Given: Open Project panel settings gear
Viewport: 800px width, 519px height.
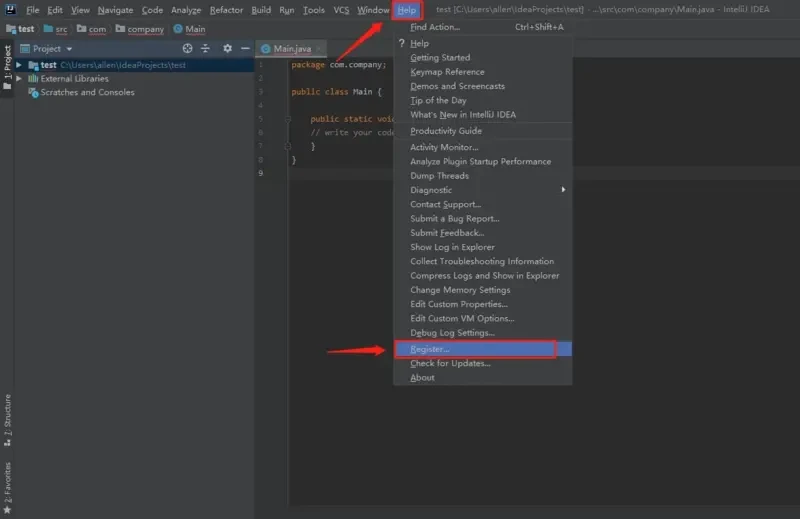Looking at the screenshot, I should [227, 48].
